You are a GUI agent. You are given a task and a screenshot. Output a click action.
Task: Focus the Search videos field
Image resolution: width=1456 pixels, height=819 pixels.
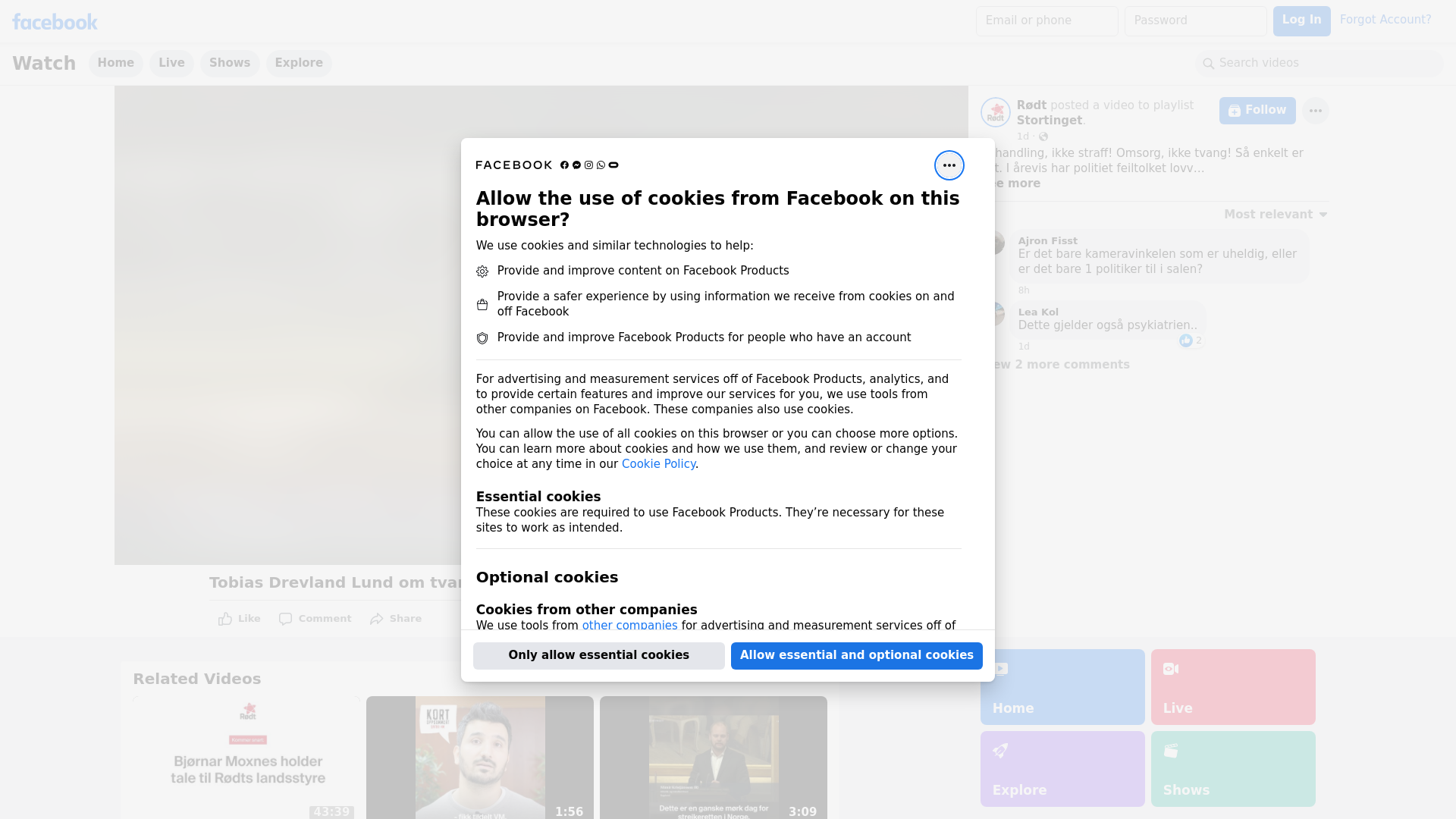1319,64
